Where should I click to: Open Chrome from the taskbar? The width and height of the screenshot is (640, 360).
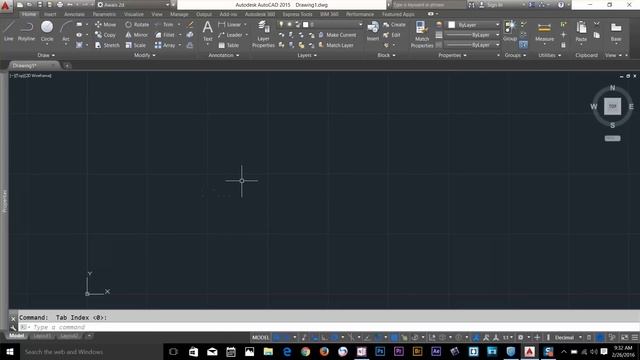point(305,351)
